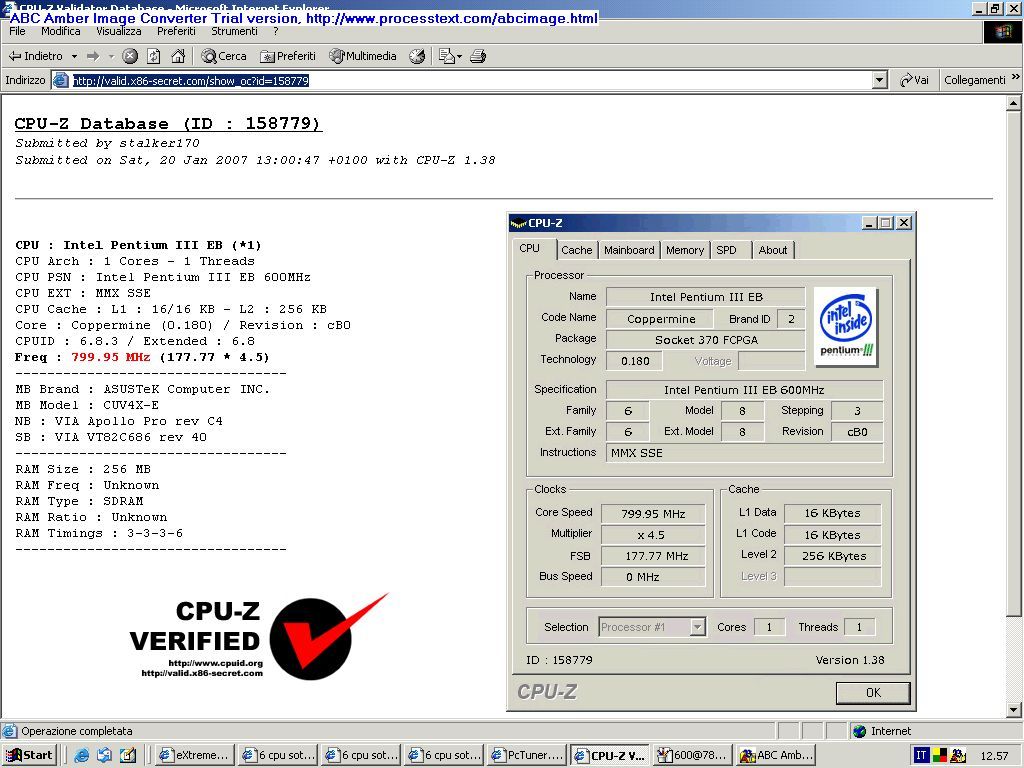This screenshot has height=768, width=1024.
Task: Switch to PcTuner... taskbar window
Action: pos(526,756)
